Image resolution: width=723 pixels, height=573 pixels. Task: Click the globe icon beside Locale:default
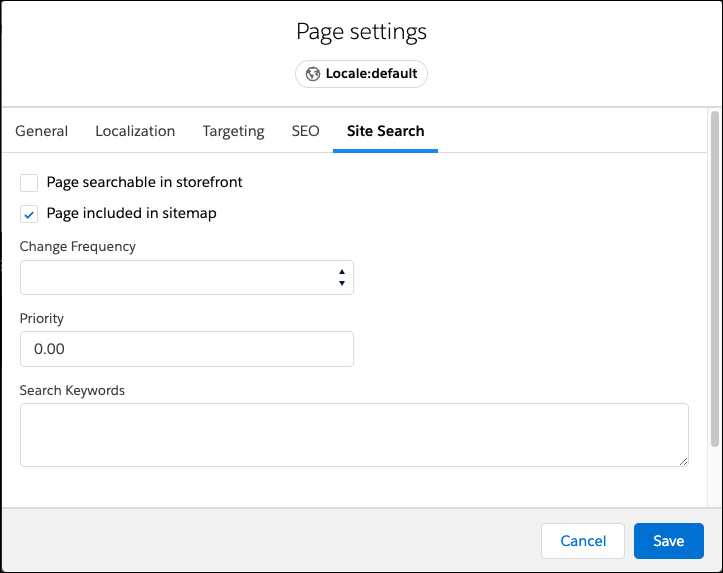coord(313,74)
